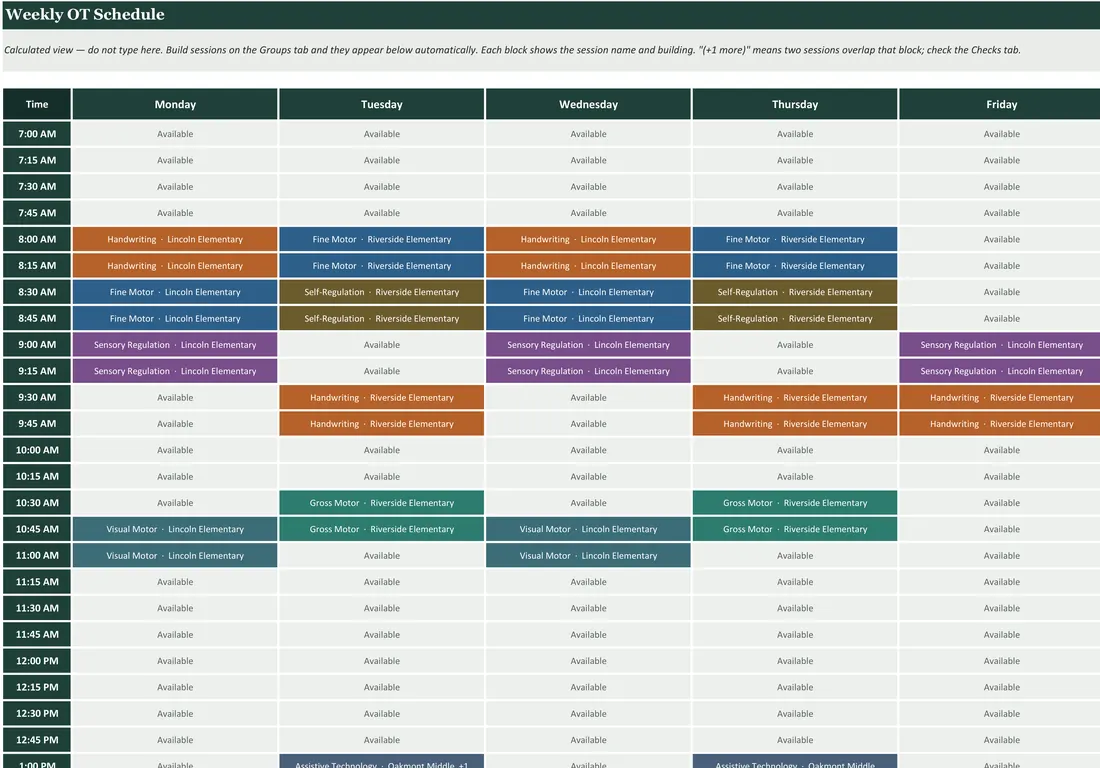This screenshot has width=1100, height=768.
Task: Select Thursday 8:15 AM Fine Motor Riverside block
Action: pyautogui.click(x=795, y=265)
